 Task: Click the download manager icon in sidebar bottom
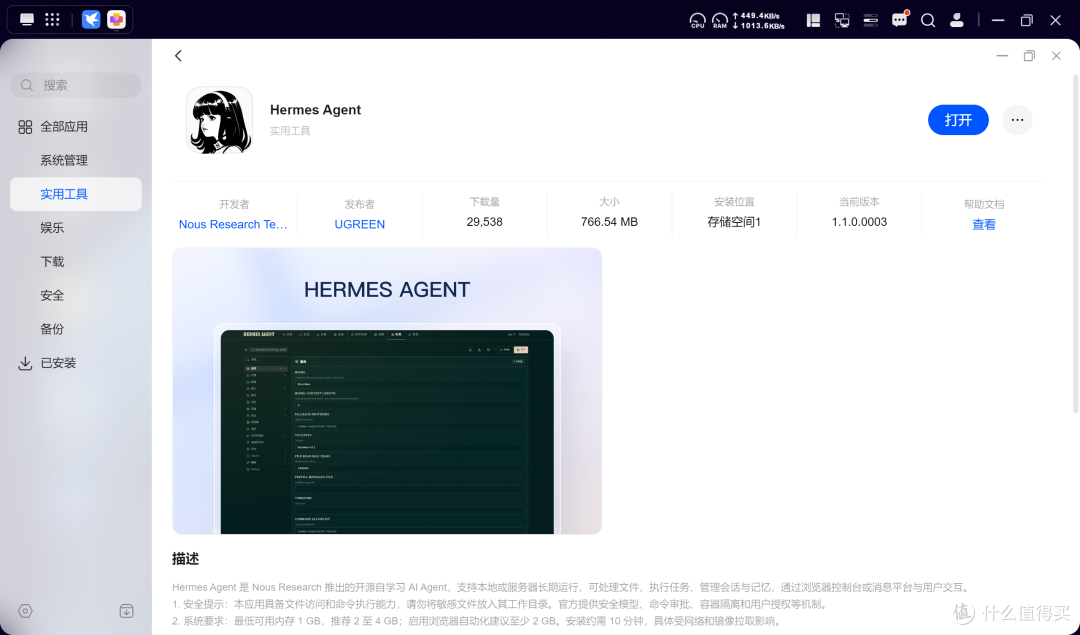127,611
